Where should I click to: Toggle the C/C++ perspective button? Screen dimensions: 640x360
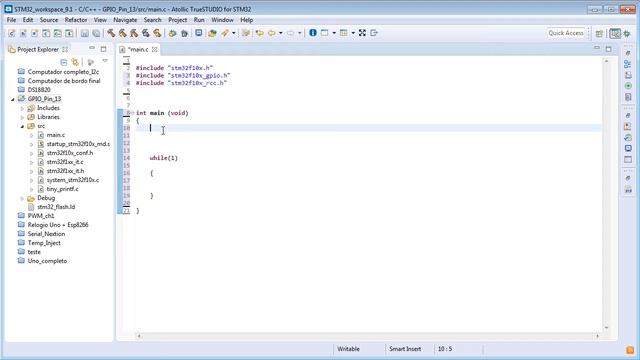tap(615, 33)
